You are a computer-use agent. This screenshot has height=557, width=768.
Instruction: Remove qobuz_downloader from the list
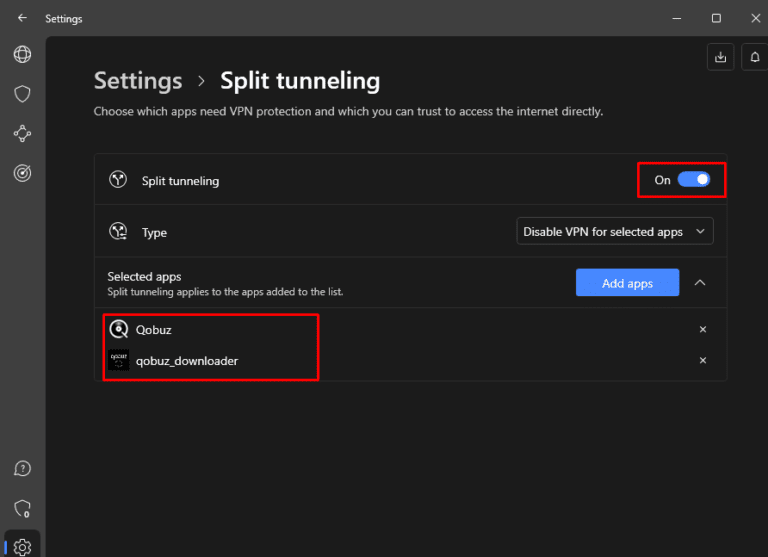702,360
